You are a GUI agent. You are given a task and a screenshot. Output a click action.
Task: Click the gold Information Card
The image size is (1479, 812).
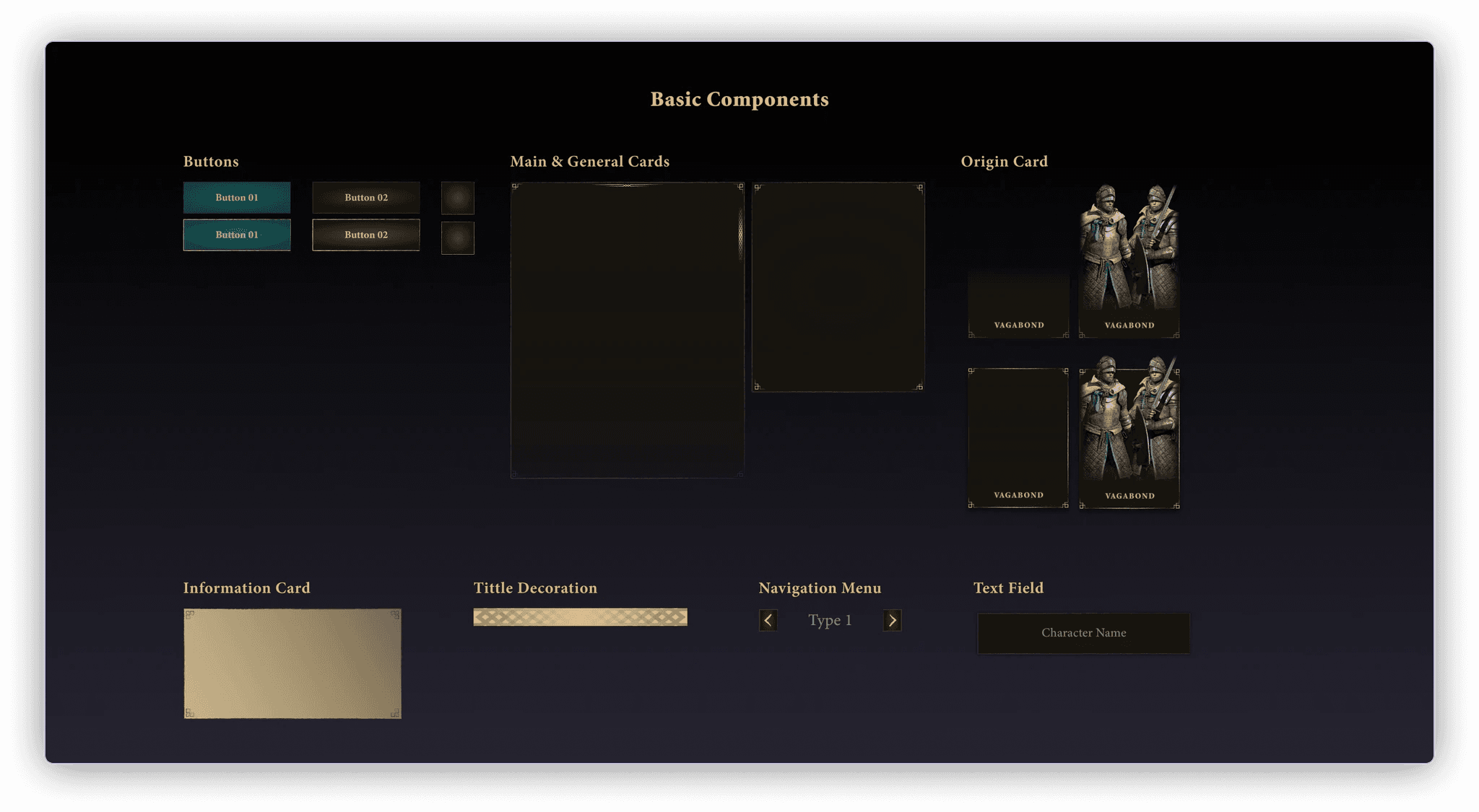[292, 663]
